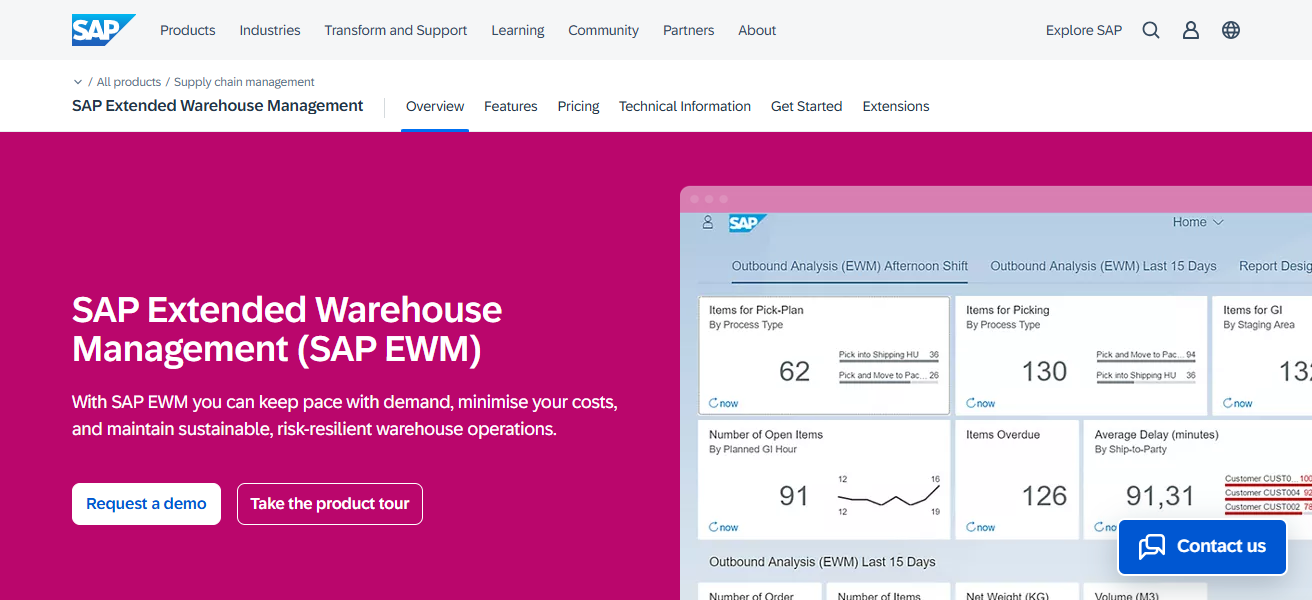Open the user account icon

(1191, 30)
